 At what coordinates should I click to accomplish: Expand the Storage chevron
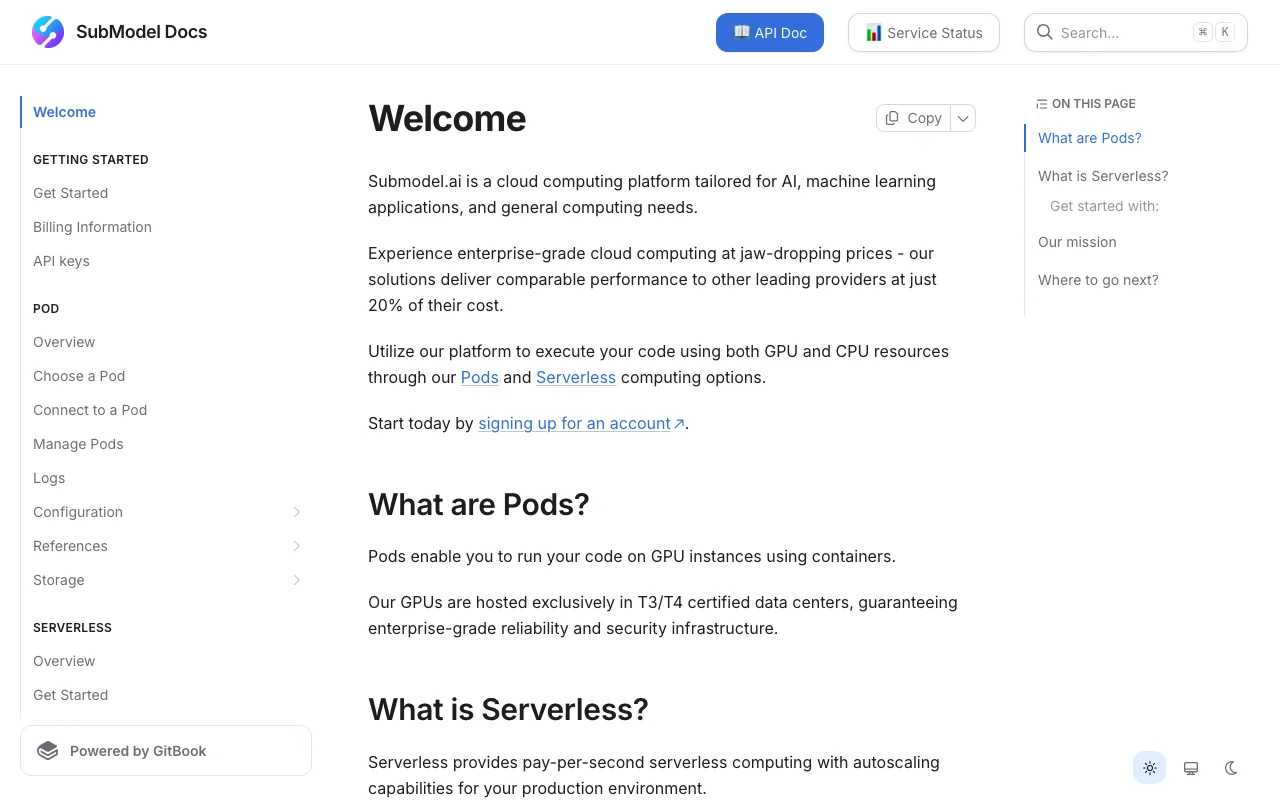[x=297, y=580]
